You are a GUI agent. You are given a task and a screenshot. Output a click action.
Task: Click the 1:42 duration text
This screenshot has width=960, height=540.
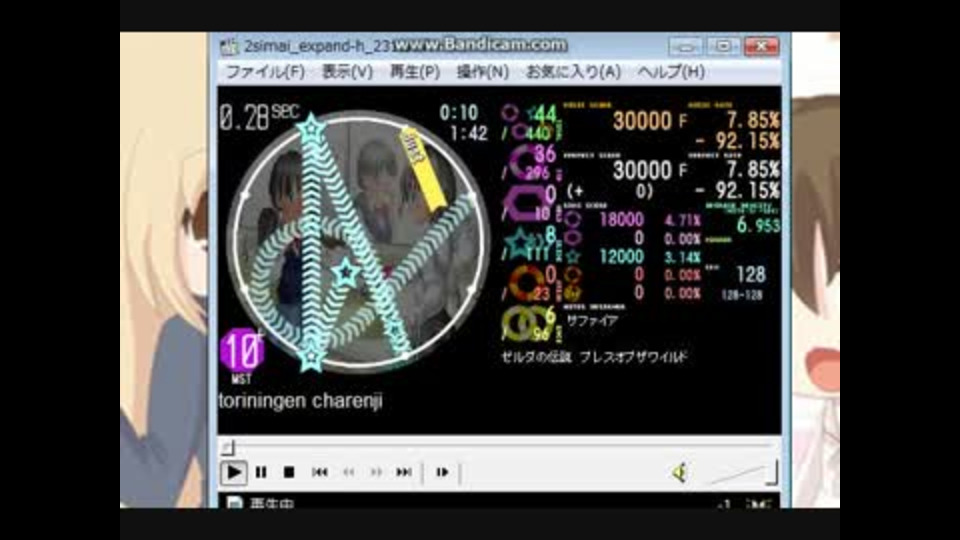click(468, 133)
